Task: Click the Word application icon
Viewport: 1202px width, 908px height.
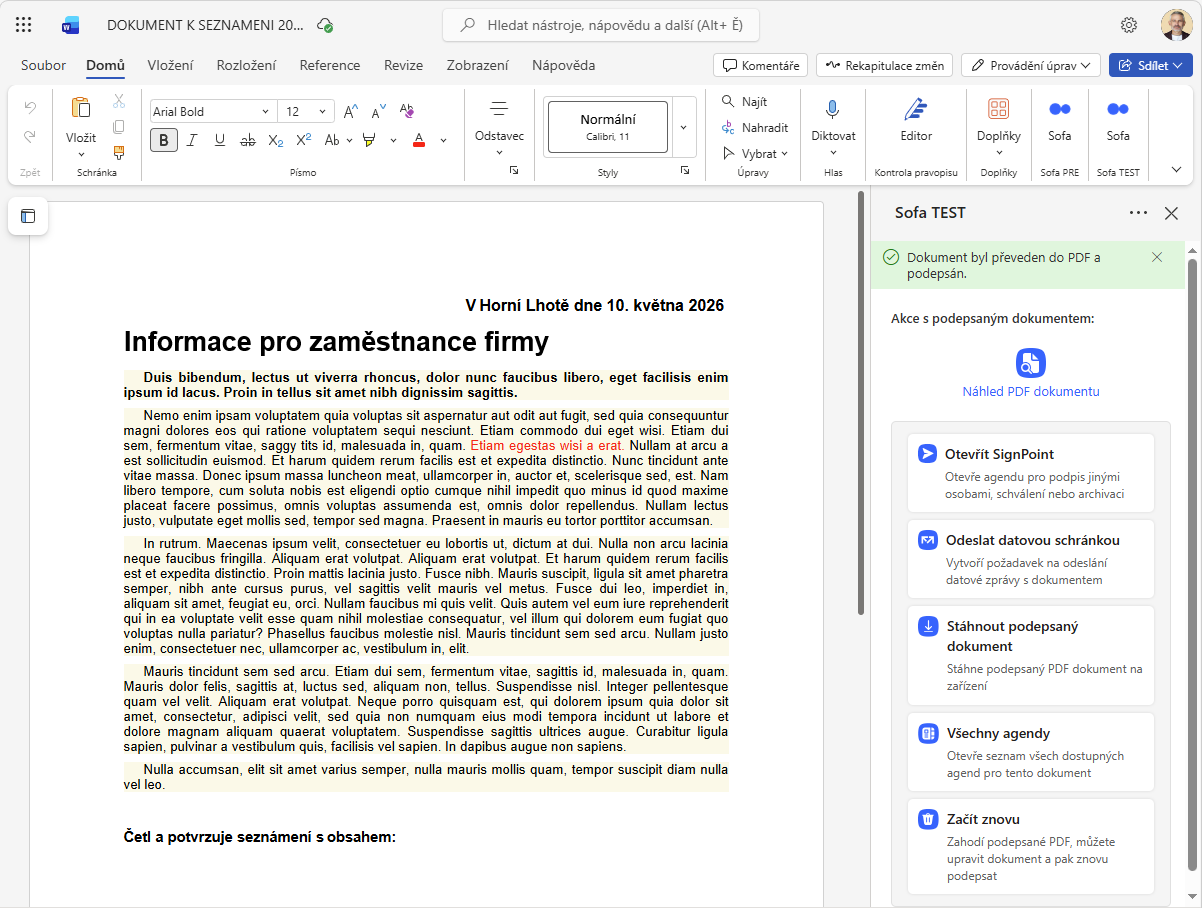Action: click(70, 25)
